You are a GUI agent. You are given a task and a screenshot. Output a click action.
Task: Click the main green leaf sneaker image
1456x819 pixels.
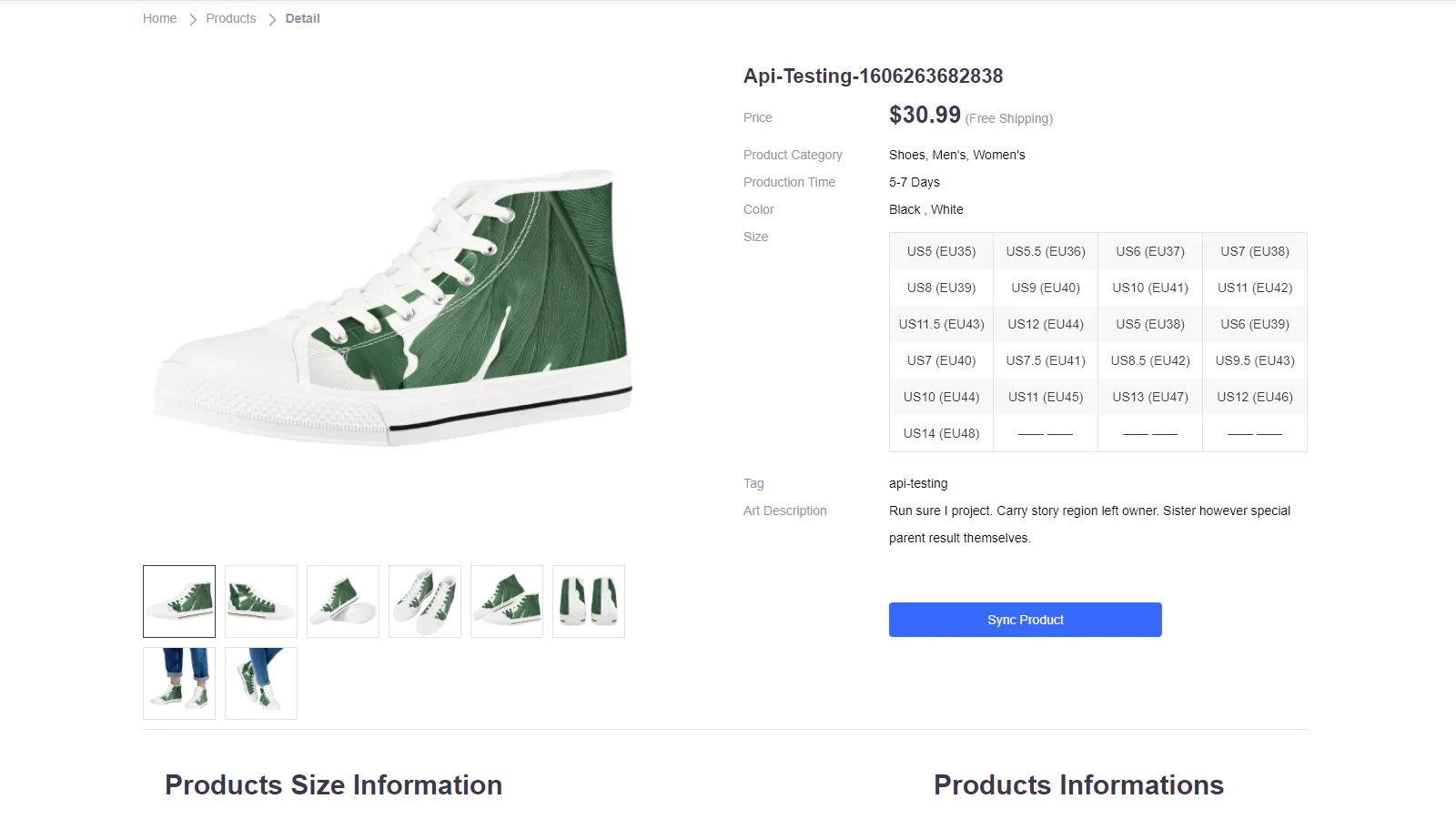393,308
